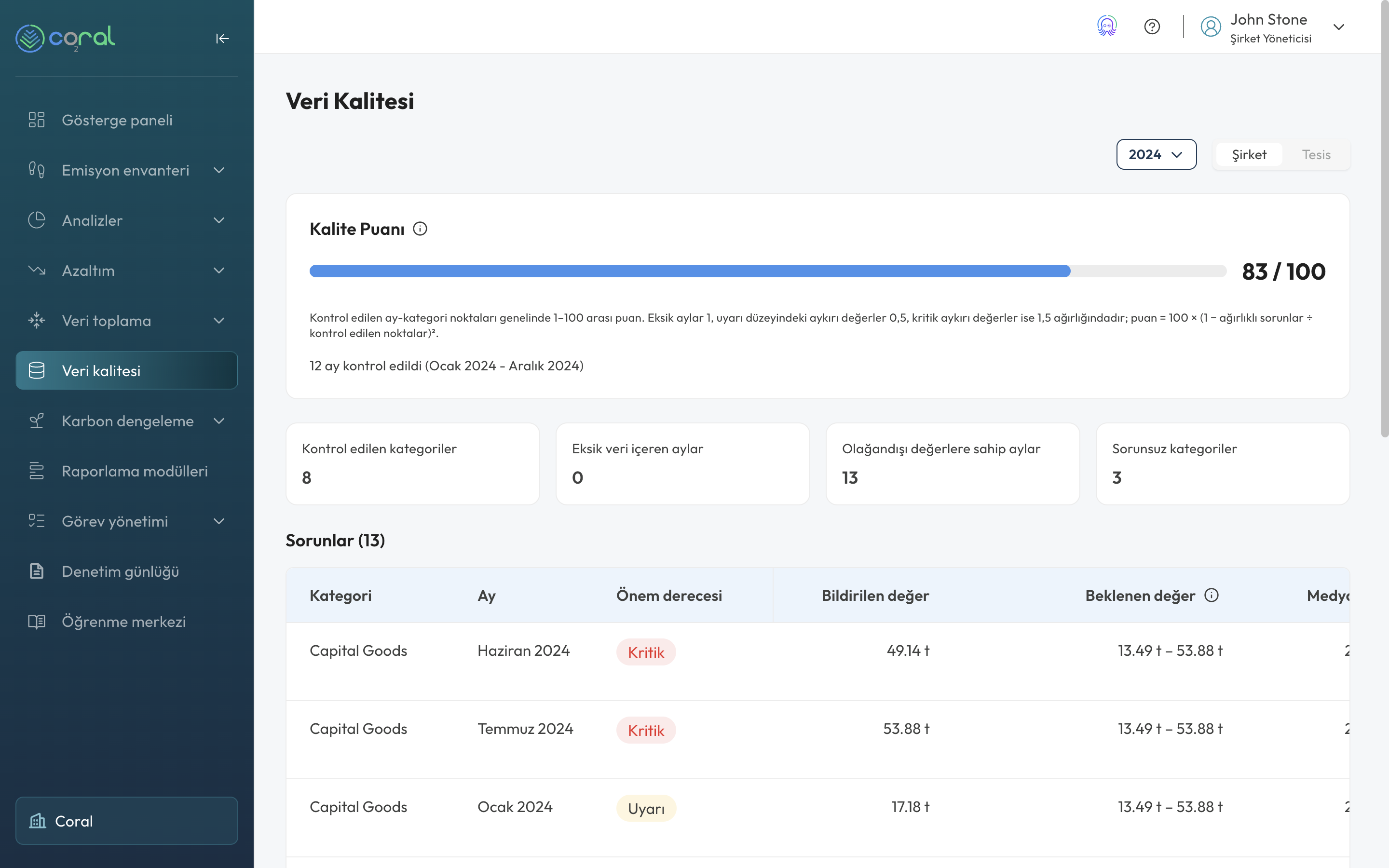The width and height of the screenshot is (1389, 868).
Task: Switch to the Tesis view
Action: (1316, 154)
